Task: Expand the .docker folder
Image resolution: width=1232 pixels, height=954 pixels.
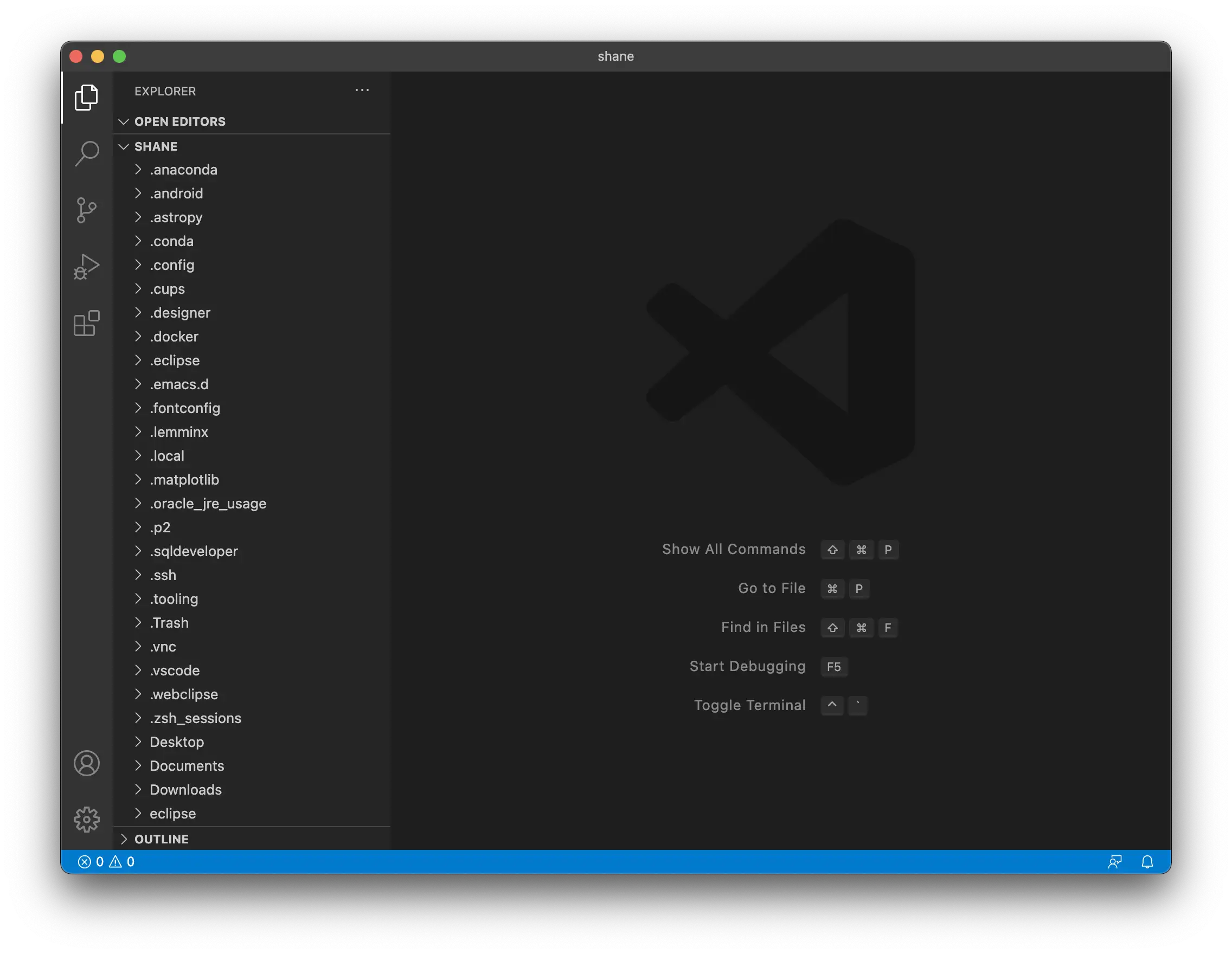Action: pos(174,337)
